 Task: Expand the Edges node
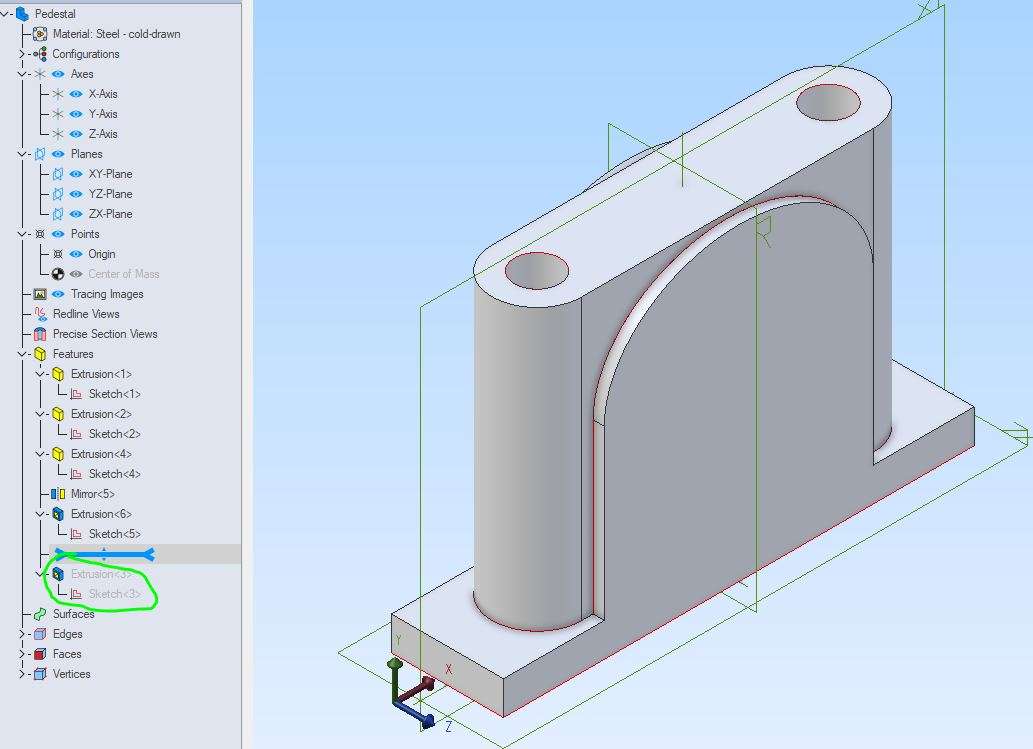pyautogui.click(x=22, y=634)
